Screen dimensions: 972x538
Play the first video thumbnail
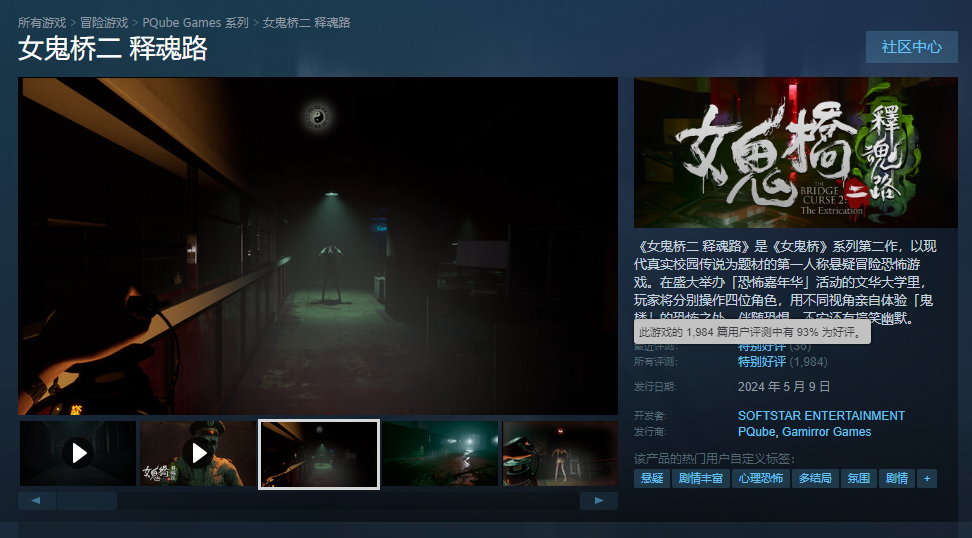pyautogui.click(x=78, y=454)
